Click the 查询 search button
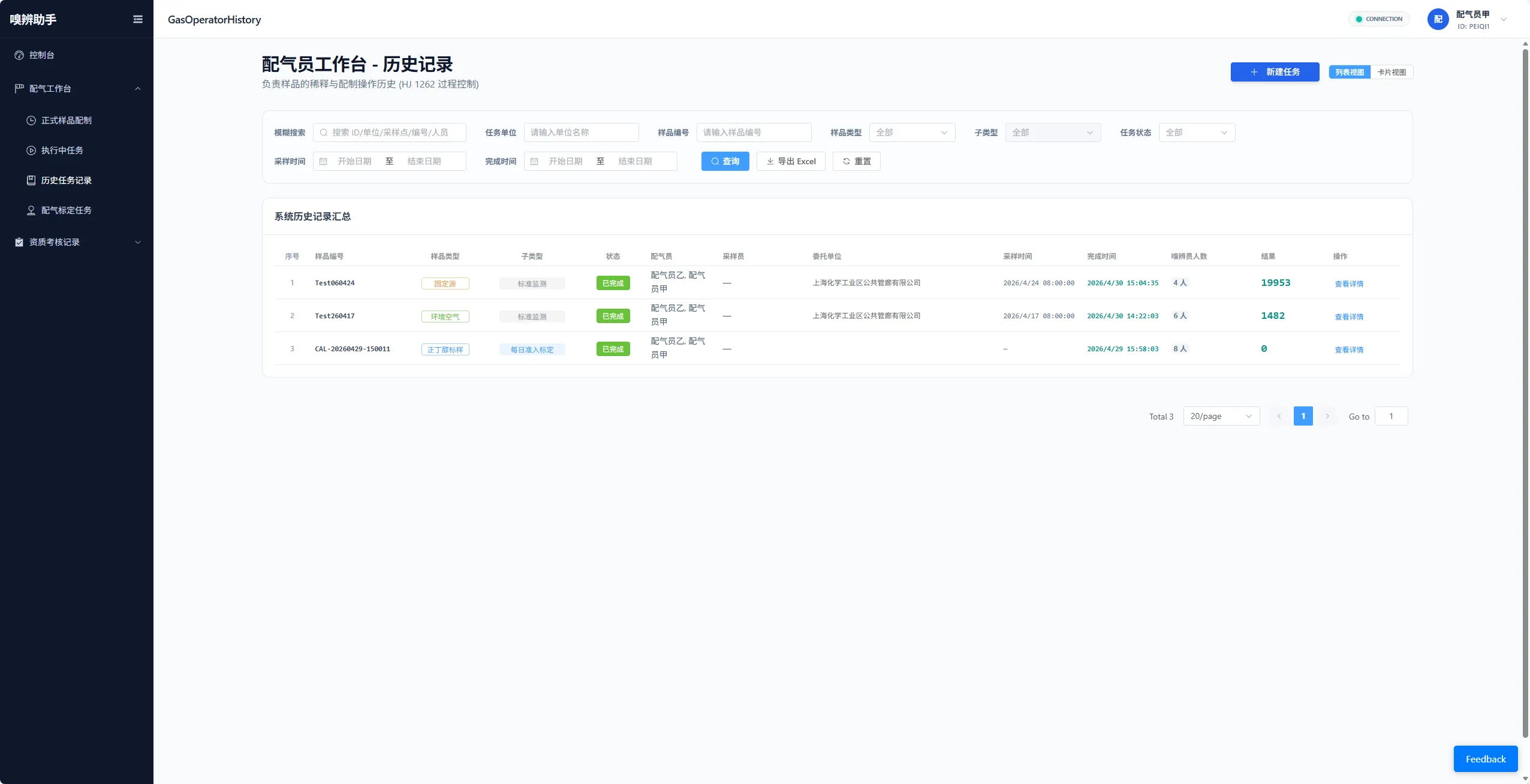Viewport: 1530px width, 784px height. click(725, 161)
